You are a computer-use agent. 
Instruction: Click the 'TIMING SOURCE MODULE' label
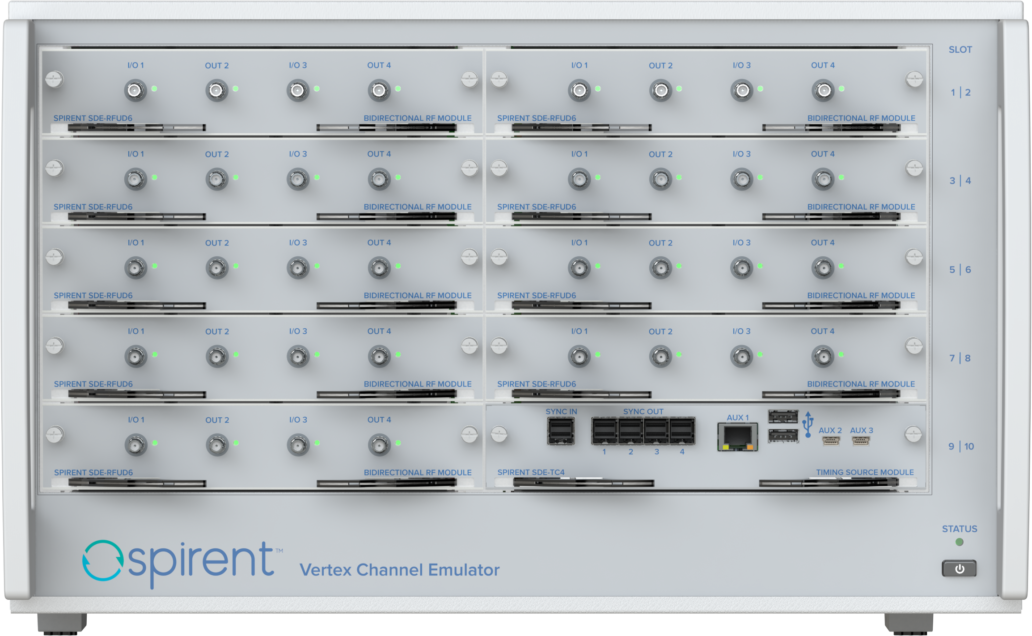[865, 472]
